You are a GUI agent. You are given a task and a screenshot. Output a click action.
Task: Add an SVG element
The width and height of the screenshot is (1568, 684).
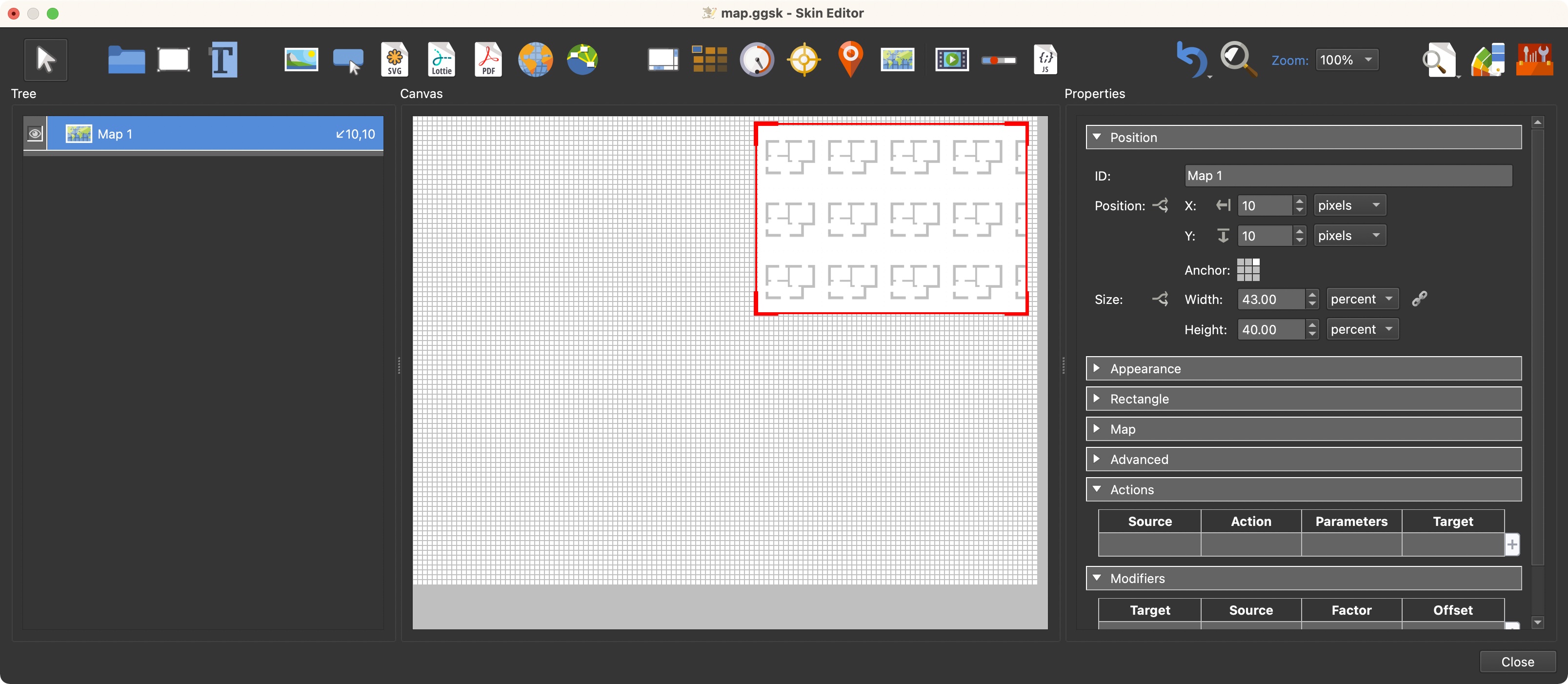coord(394,60)
